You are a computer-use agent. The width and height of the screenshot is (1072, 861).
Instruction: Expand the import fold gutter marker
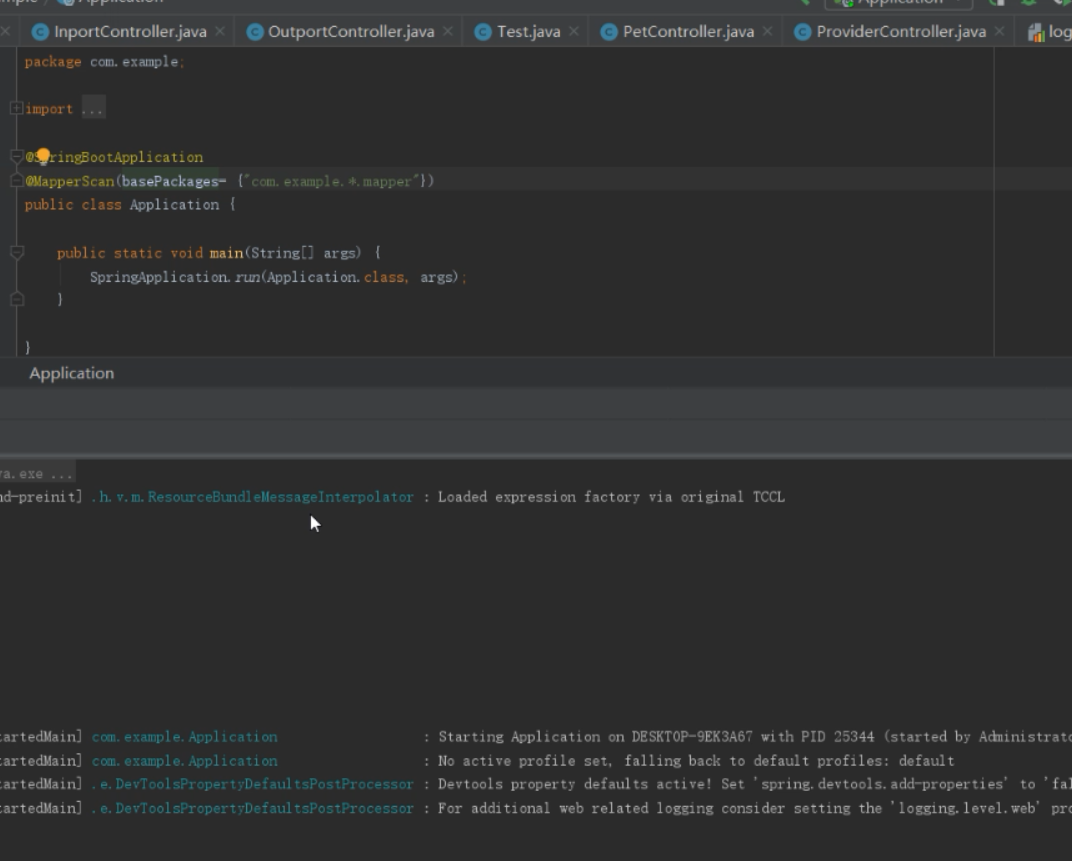pyautogui.click(x=16, y=108)
